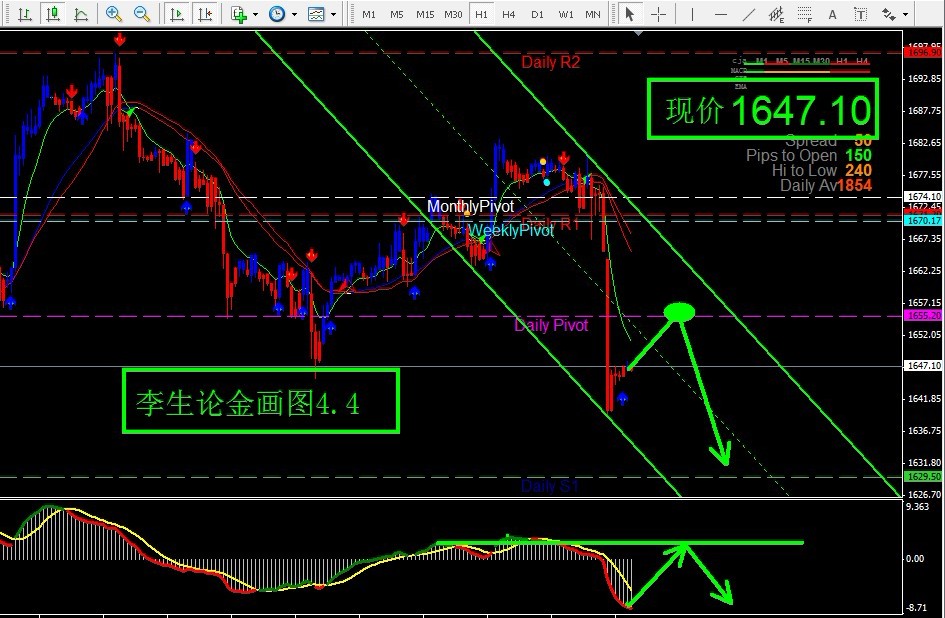Image resolution: width=945 pixels, height=618 pixels.
Task: Click the green ellipse on chart
Action: 680,312
